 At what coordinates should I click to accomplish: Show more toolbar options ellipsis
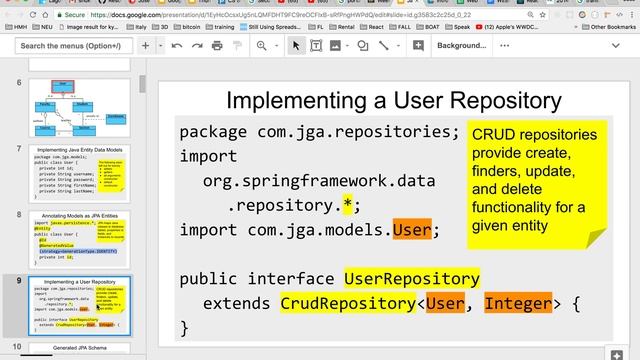pyautogui.click(x=504, y=46)
